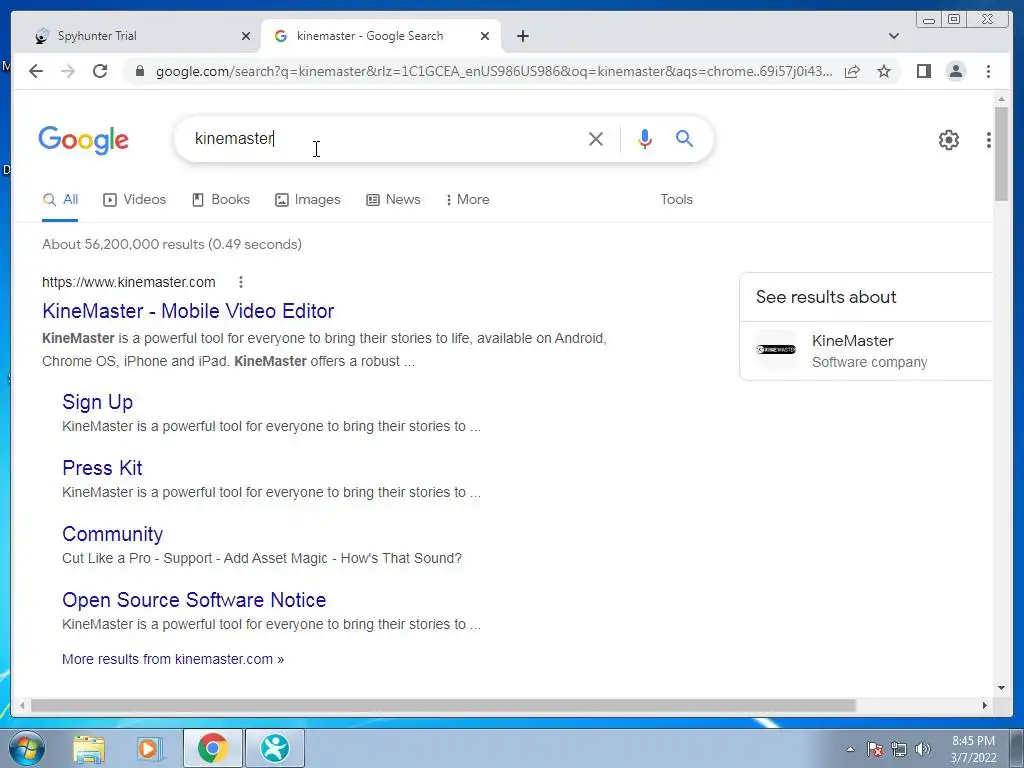1024x768 pixels.
Task: Switch to Images results
Action: point(308,200)
